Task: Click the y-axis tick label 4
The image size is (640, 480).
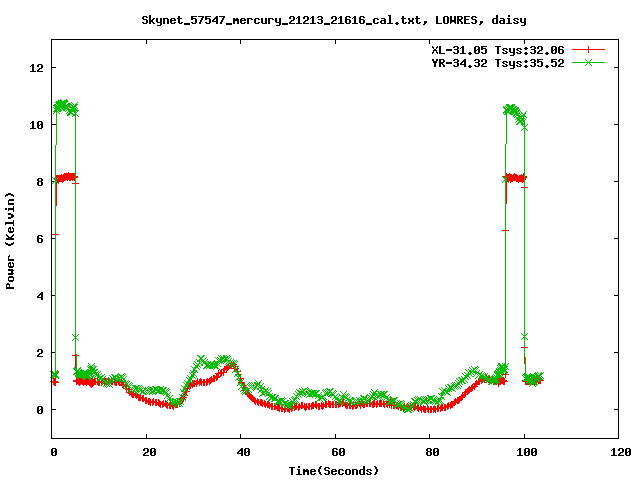Action: [x=40, y=296]
